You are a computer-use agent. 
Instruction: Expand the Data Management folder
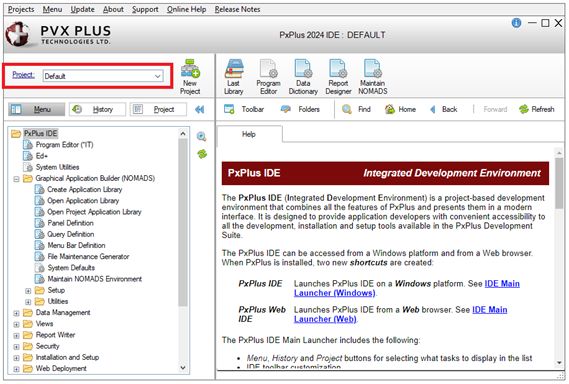(16, 313)
